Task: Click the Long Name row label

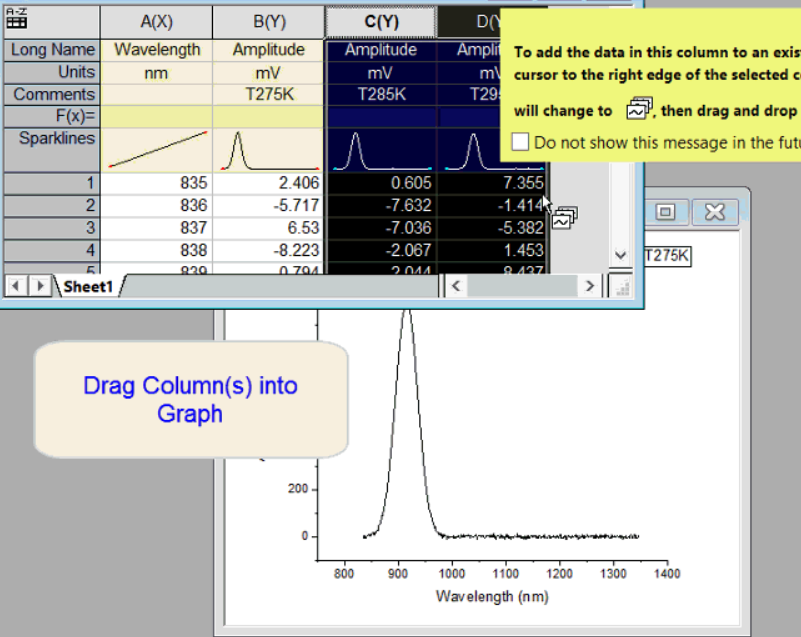Action: click(x=52, y=50)
